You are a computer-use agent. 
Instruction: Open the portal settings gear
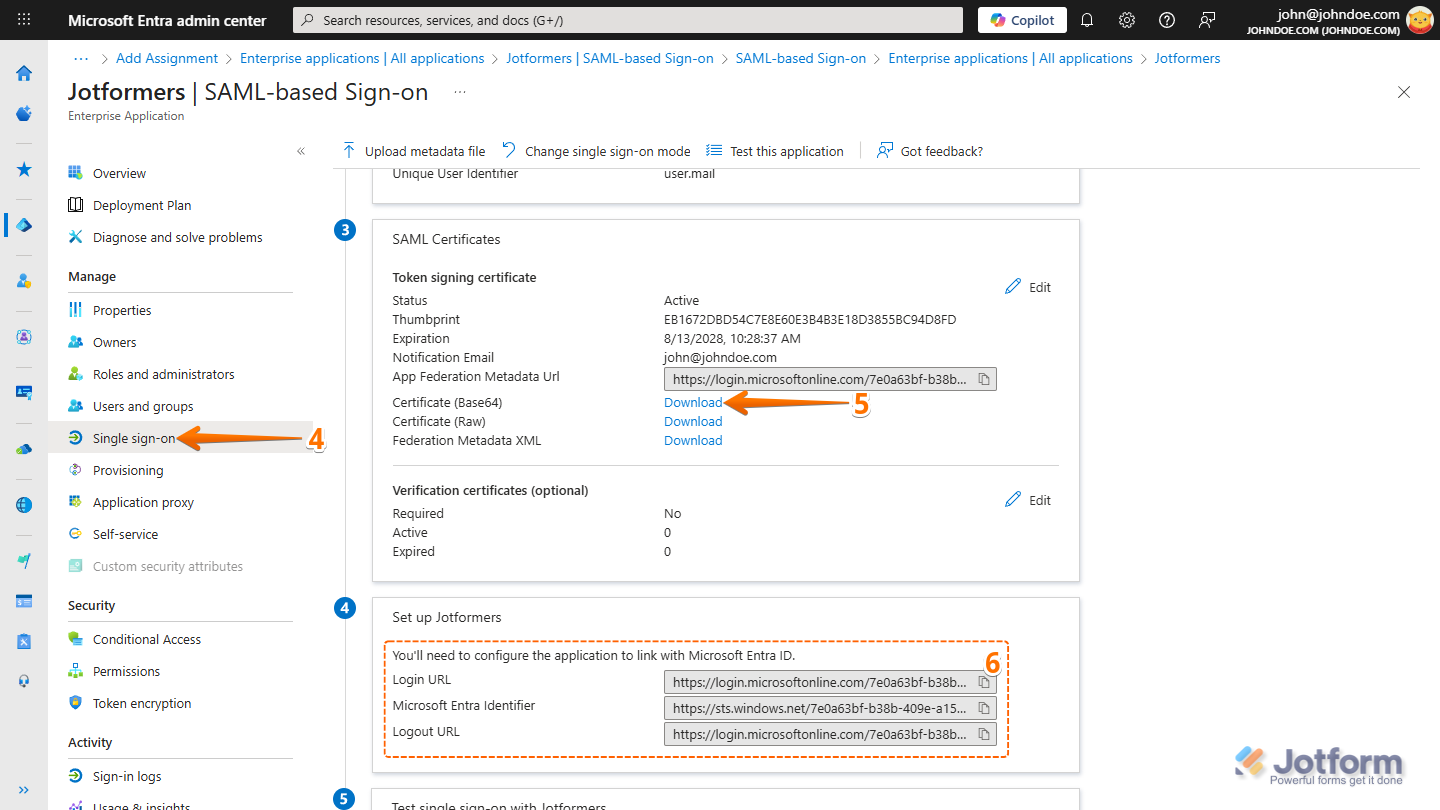pyautogui.click(x=1127, y=20)
